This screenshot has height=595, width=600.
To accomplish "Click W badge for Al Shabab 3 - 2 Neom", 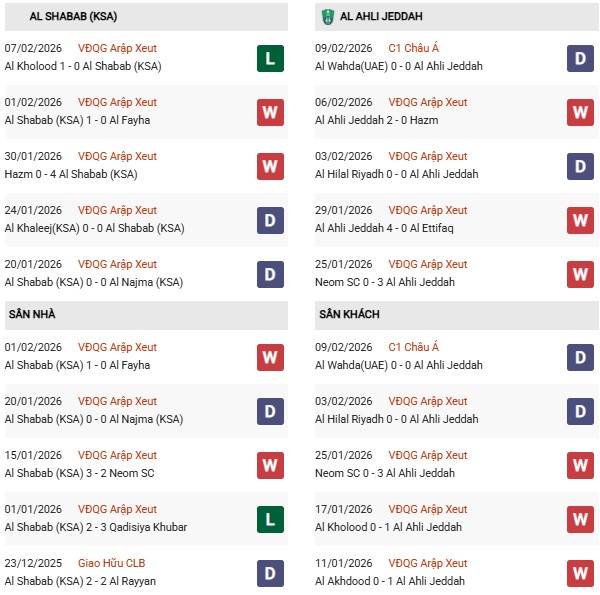I will click(269, 465).
